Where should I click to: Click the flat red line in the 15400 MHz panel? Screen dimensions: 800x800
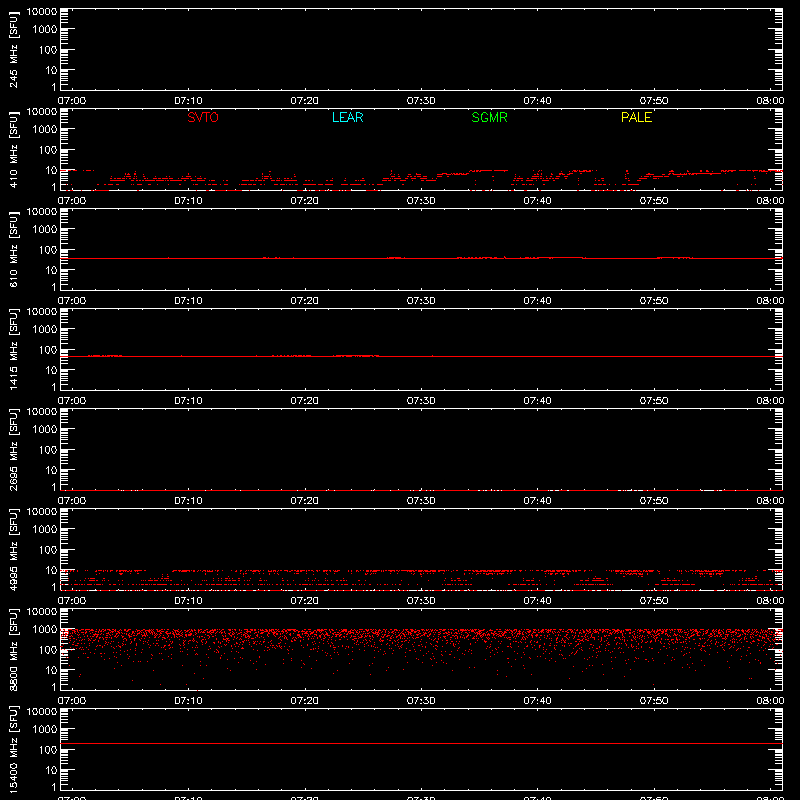(x=421, y=743)
